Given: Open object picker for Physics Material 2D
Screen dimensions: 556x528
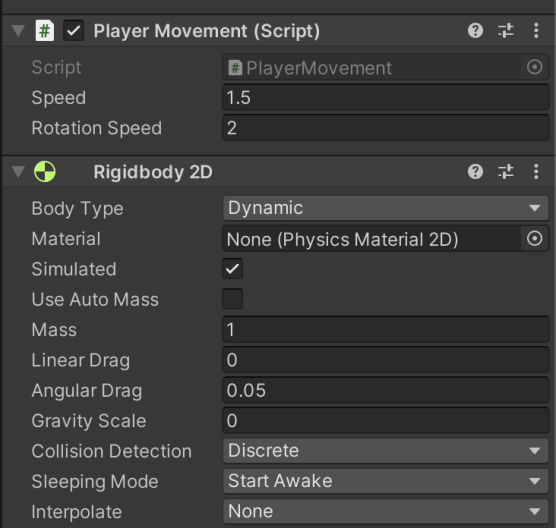Looking at the screenshot, I should pyautogui.click(x=534, y=239).
